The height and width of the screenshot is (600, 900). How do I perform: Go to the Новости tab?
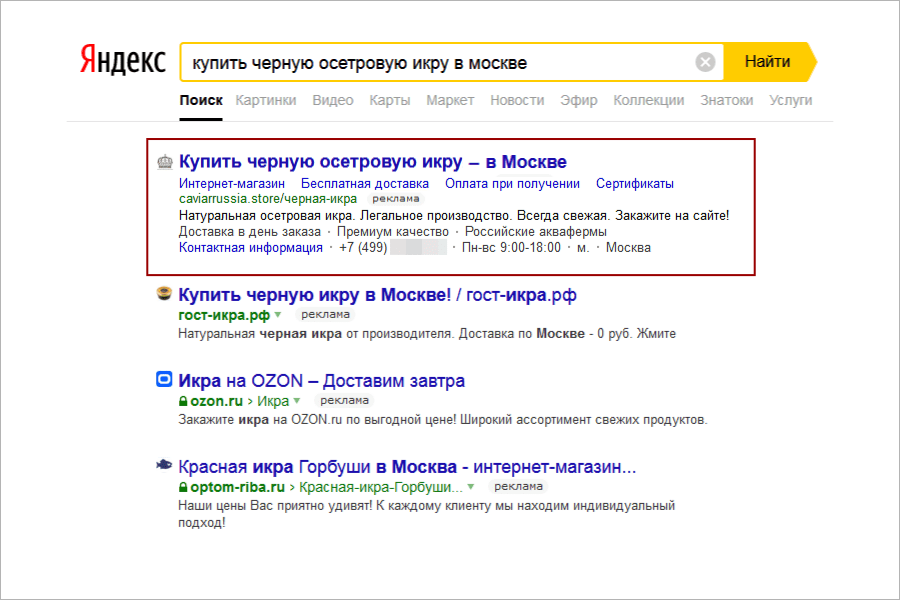click(517, 100)
